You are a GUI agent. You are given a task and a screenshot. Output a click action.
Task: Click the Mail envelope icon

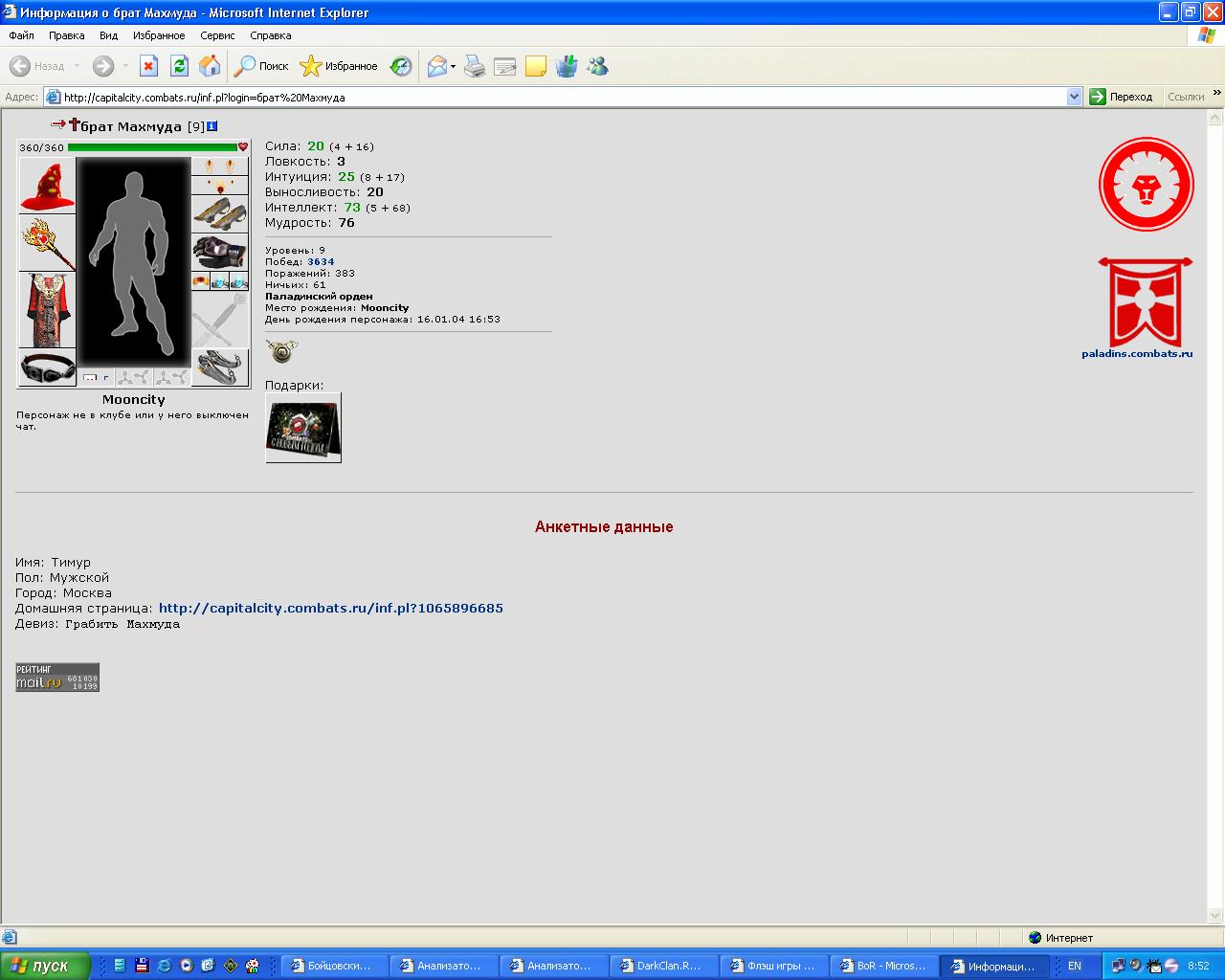pyautogui.click(x=436, y=66)
